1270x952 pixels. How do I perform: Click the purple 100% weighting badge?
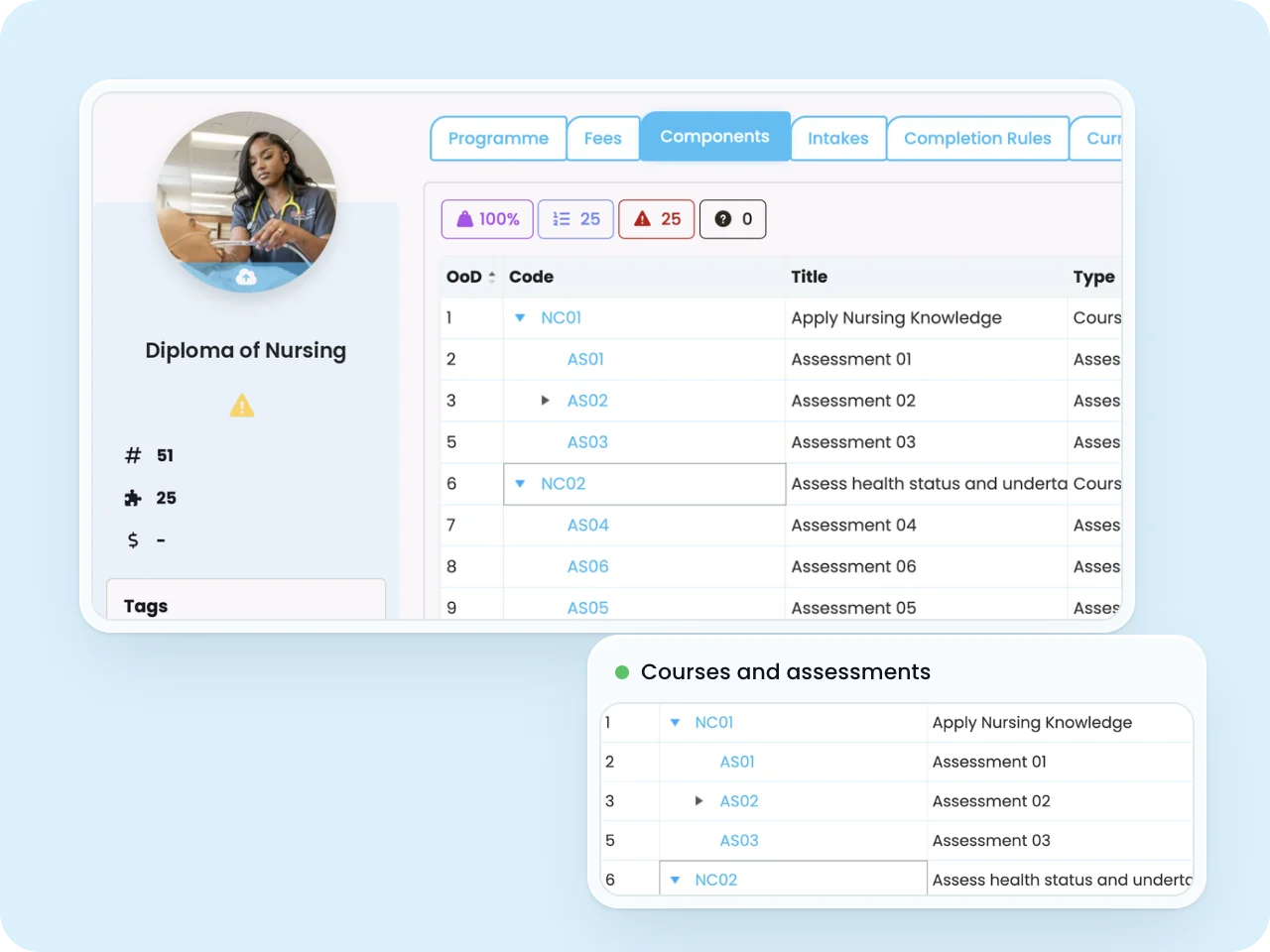(x=487, y=219)
